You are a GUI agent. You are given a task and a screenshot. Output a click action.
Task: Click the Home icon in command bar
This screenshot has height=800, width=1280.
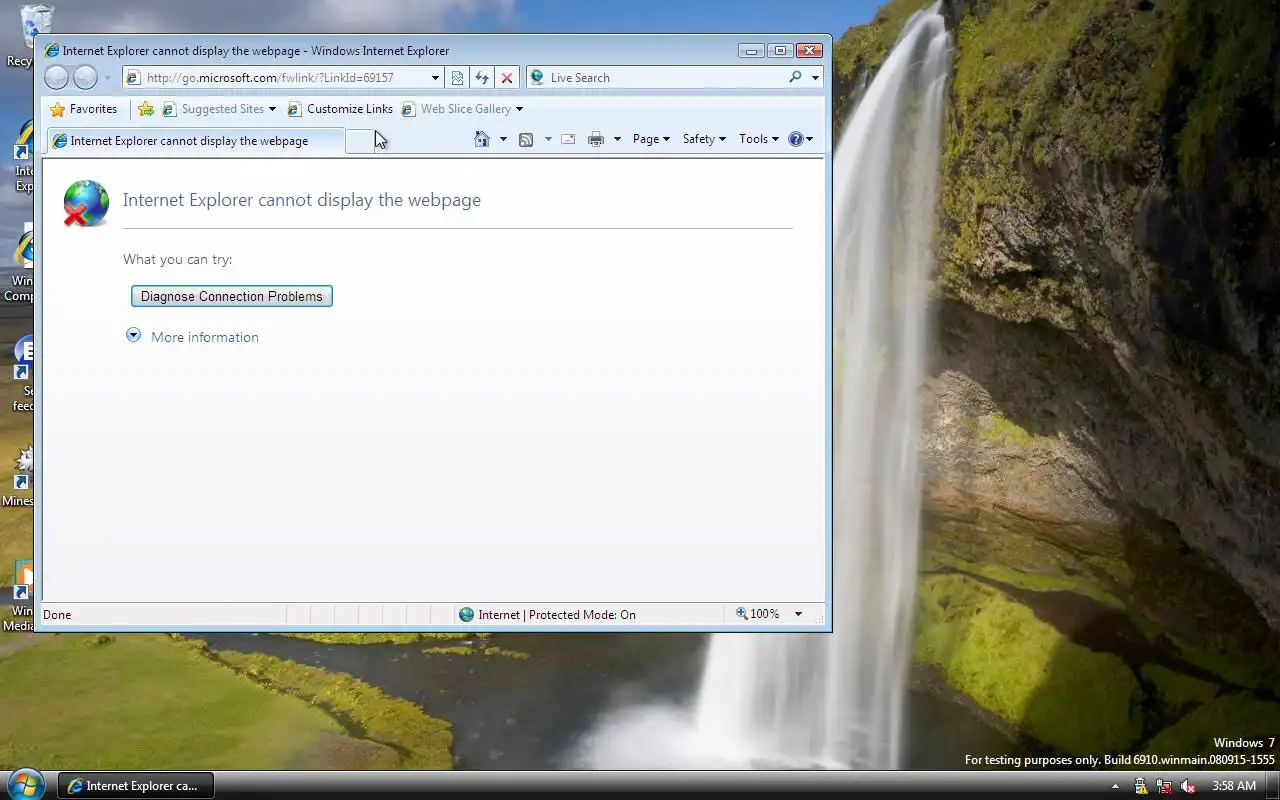482,139
